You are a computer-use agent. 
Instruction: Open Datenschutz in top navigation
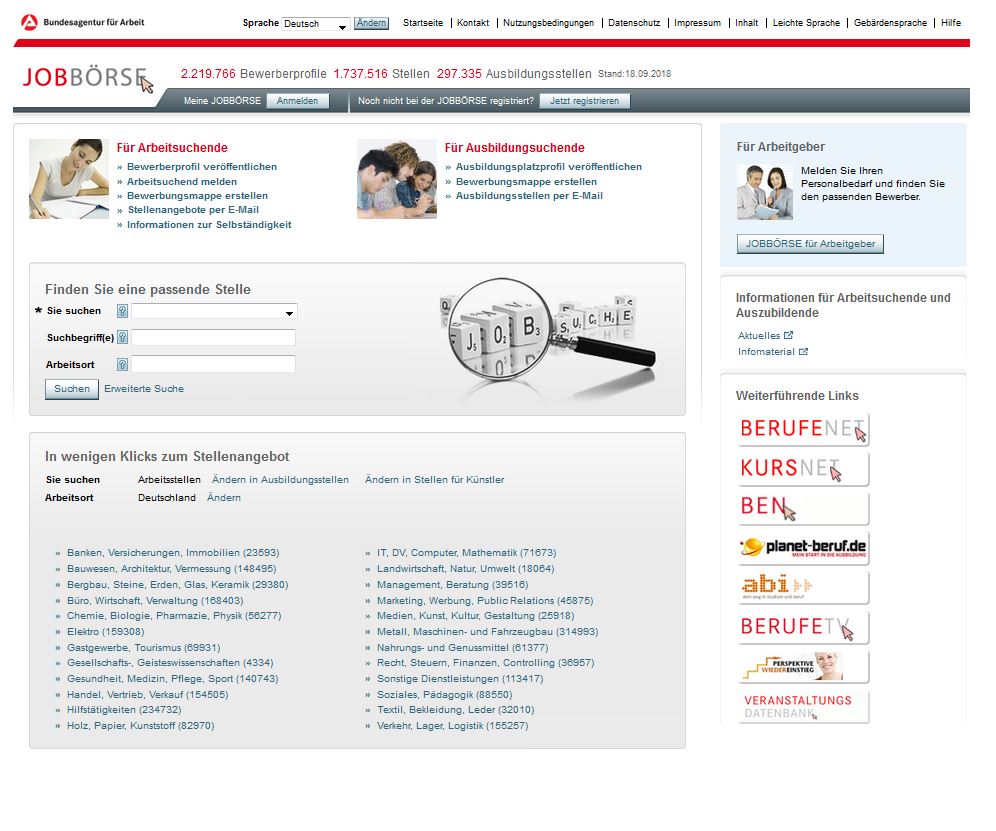coord(634,23)
